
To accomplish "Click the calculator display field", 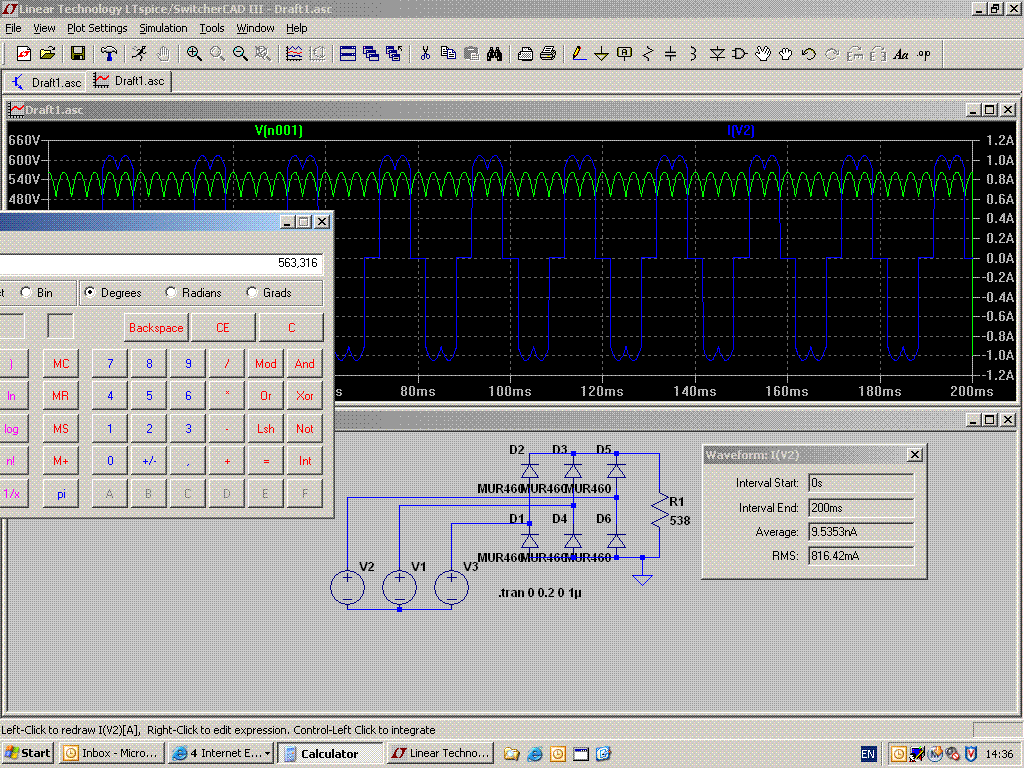I will [x=160, y=263].
